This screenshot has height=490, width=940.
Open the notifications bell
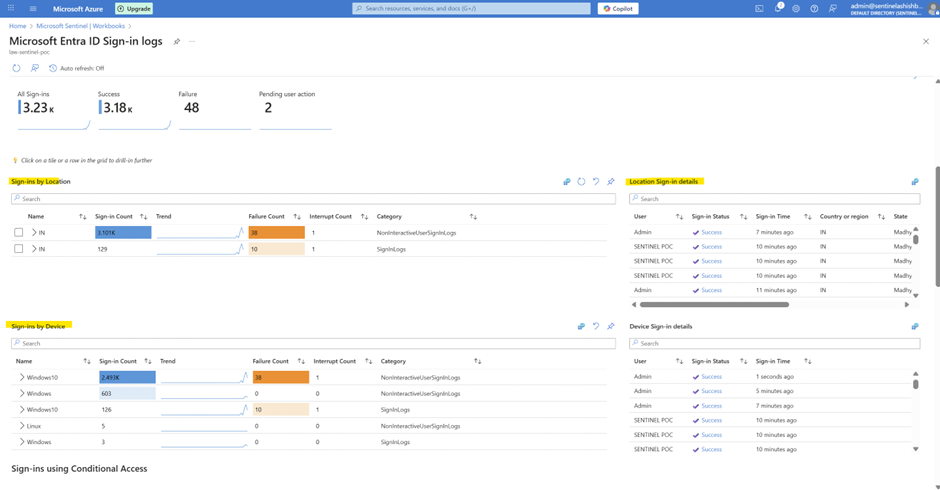tap(778, 8)
